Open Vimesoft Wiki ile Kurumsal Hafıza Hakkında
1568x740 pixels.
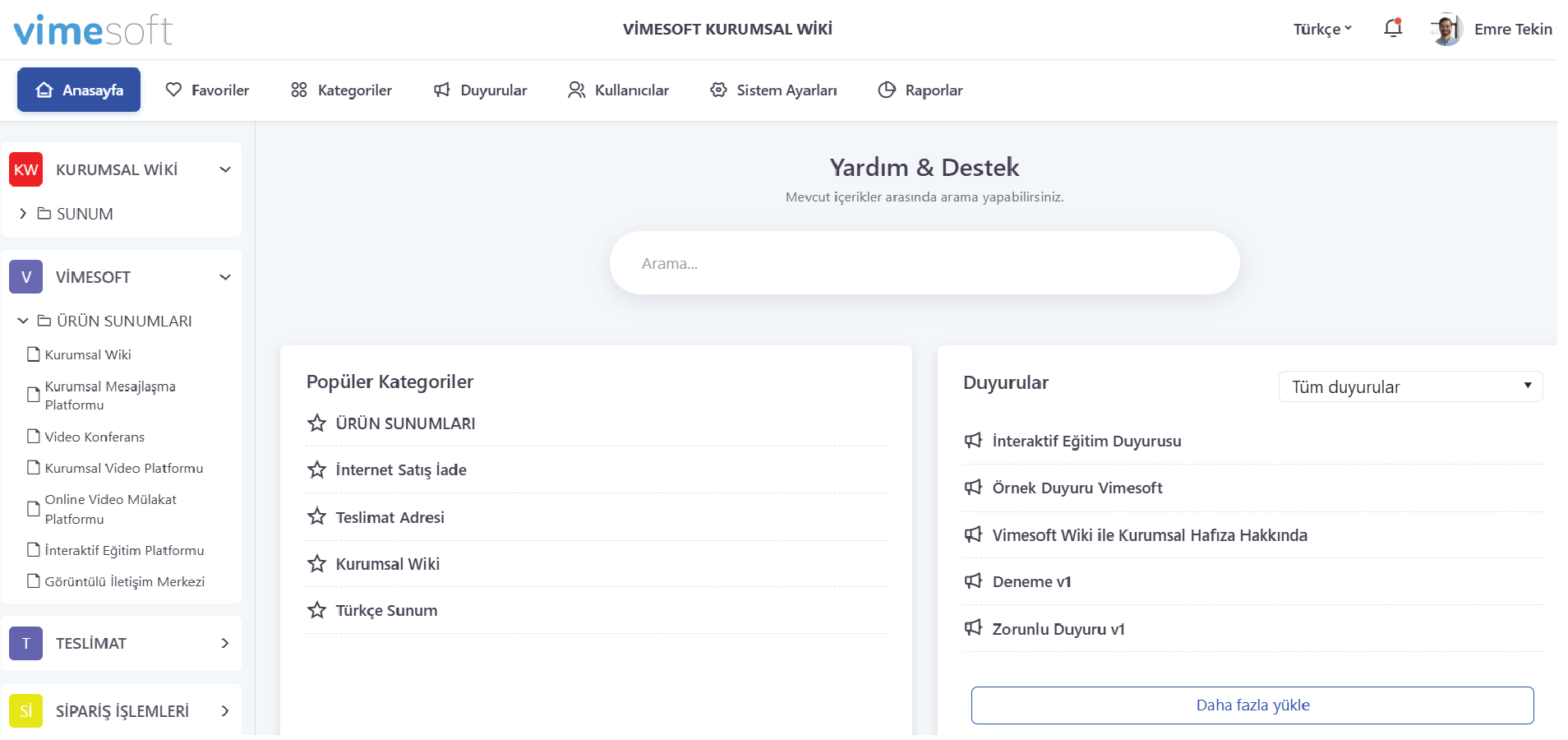1150,535
